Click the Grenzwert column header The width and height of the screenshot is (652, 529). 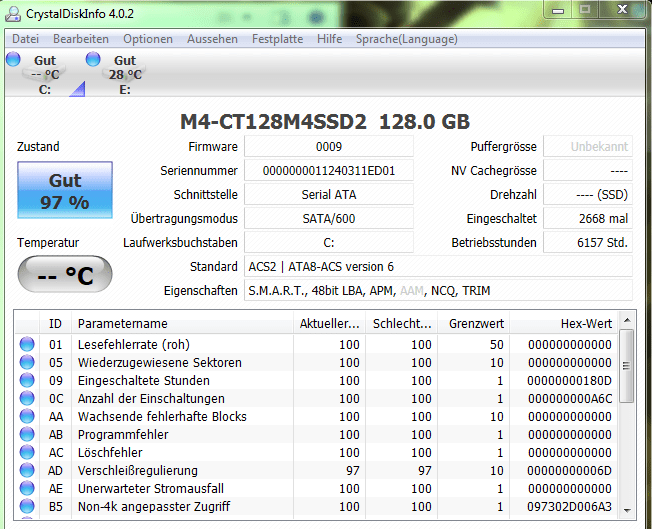pyautogui.click(x=474, y=324)
